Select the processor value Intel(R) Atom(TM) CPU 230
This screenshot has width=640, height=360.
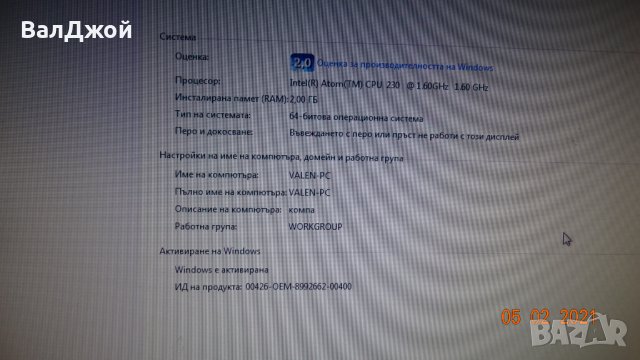(x=389, y=85)
